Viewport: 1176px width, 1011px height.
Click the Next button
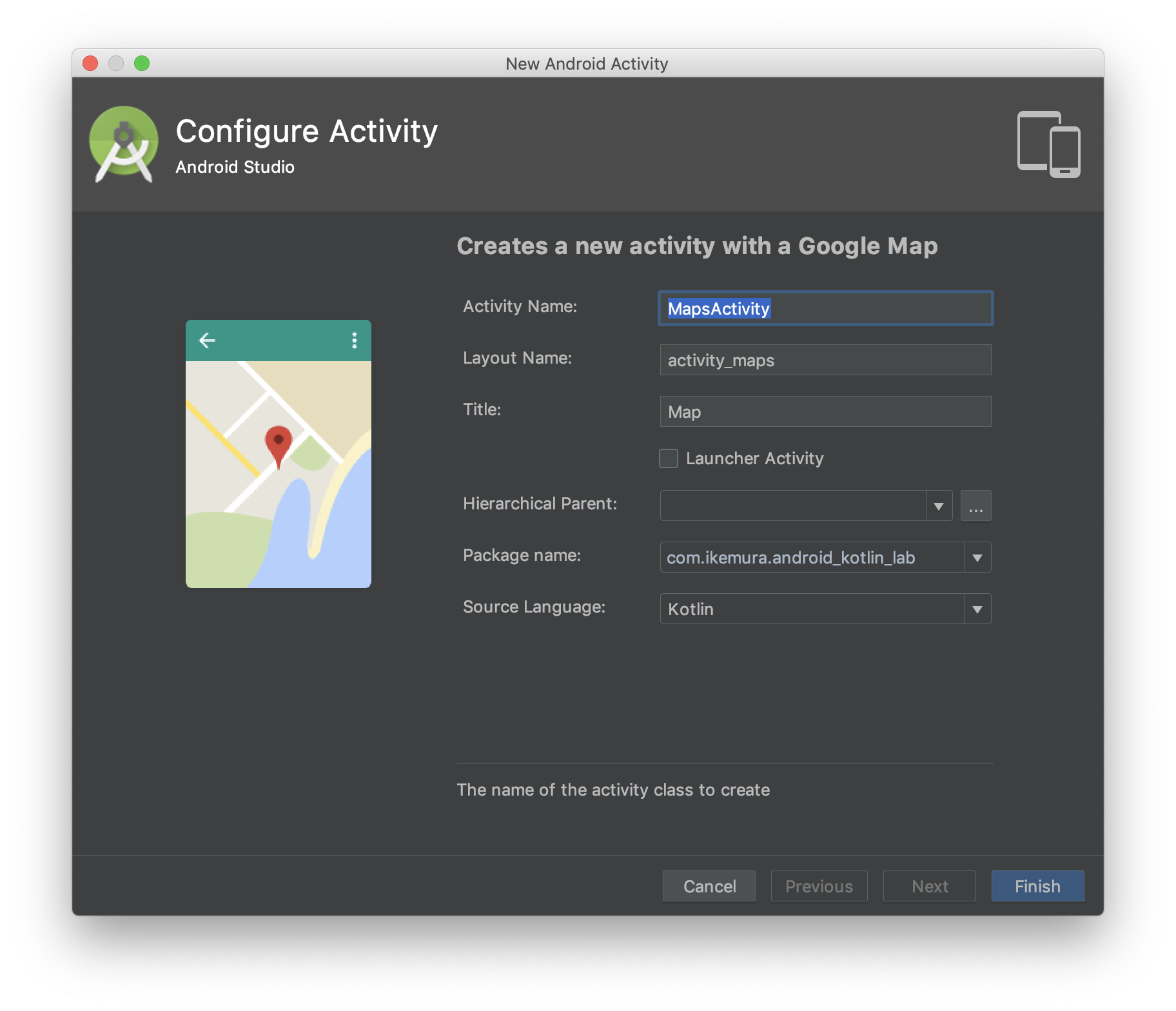coord(929,886)
